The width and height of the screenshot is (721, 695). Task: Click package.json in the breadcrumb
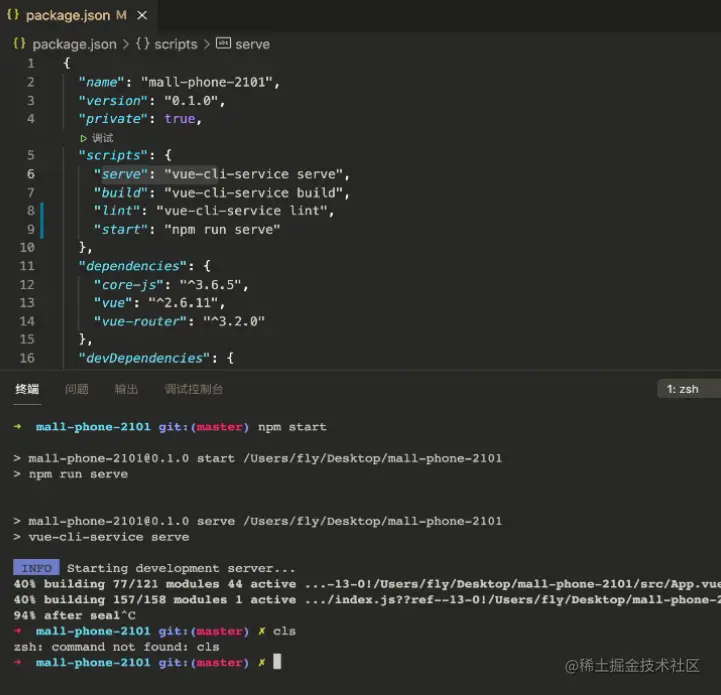[x=74, y=44]
